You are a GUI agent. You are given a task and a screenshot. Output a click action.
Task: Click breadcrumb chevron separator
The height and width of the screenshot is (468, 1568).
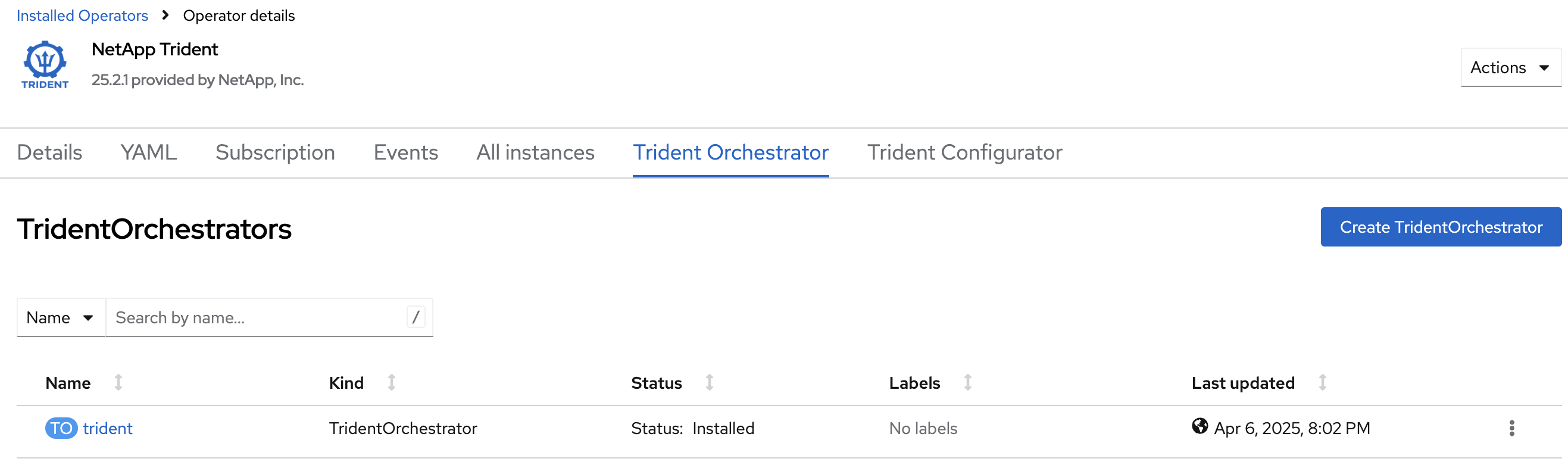tap(165, 15)
